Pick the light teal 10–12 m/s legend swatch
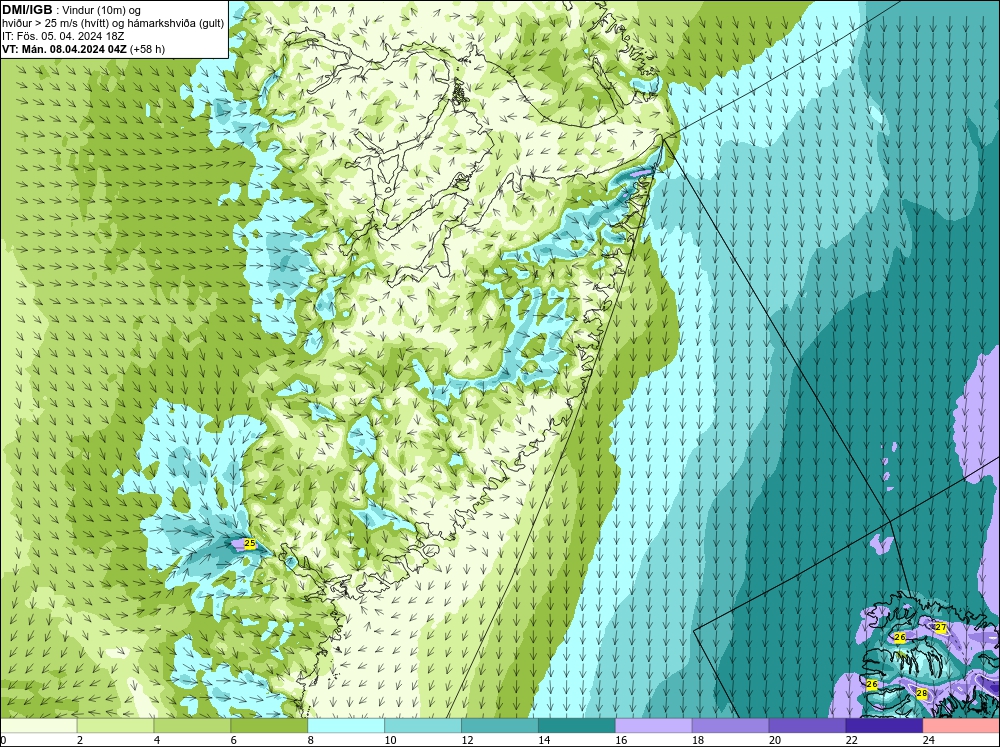Viewport: 1000px width, 747px height. tap(423, 726)
